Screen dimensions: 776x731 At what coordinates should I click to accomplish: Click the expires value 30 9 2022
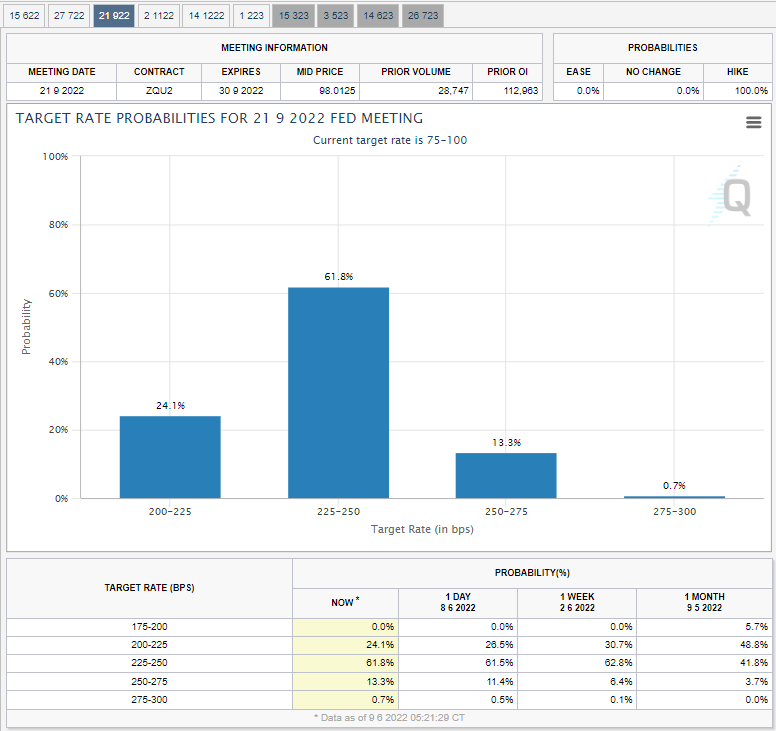click(x=241, y=91)
